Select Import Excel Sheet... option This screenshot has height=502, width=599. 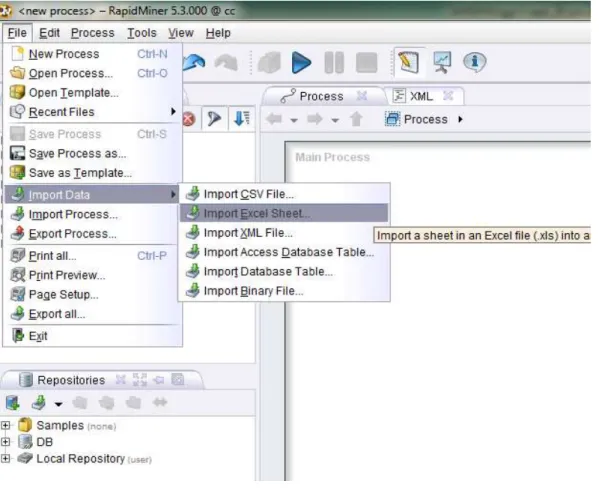point(284,213)
